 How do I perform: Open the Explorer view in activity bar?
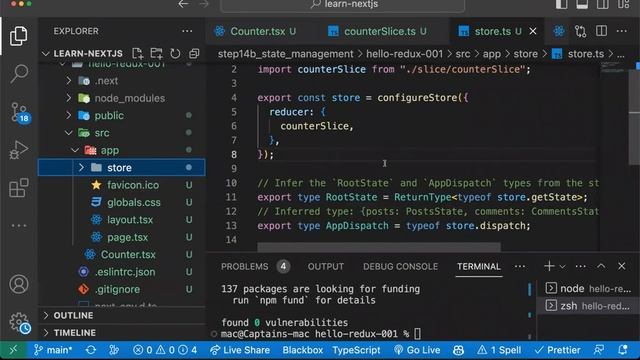[x=19, y=36]
